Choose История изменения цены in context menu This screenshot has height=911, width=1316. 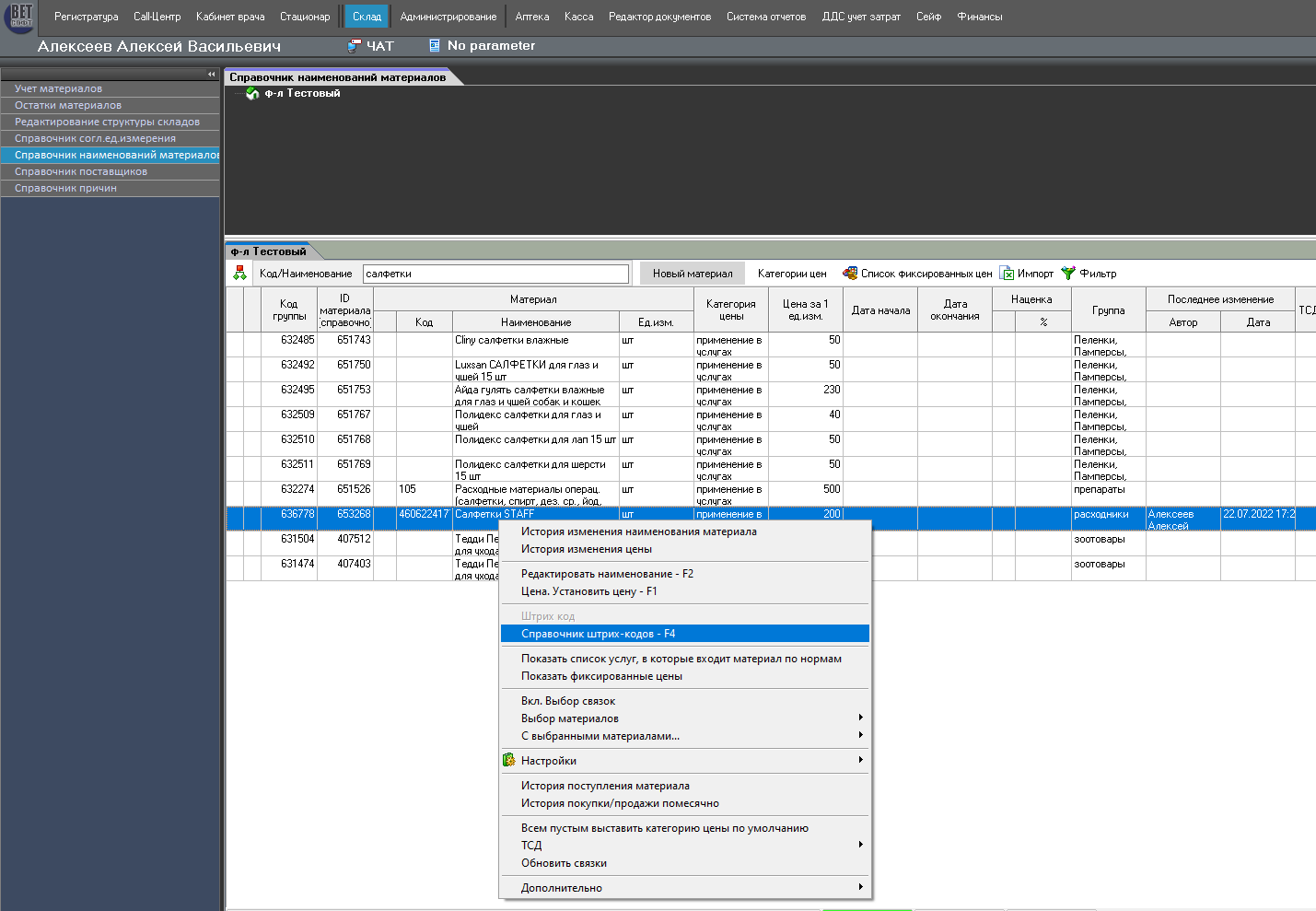coord(586,549)
